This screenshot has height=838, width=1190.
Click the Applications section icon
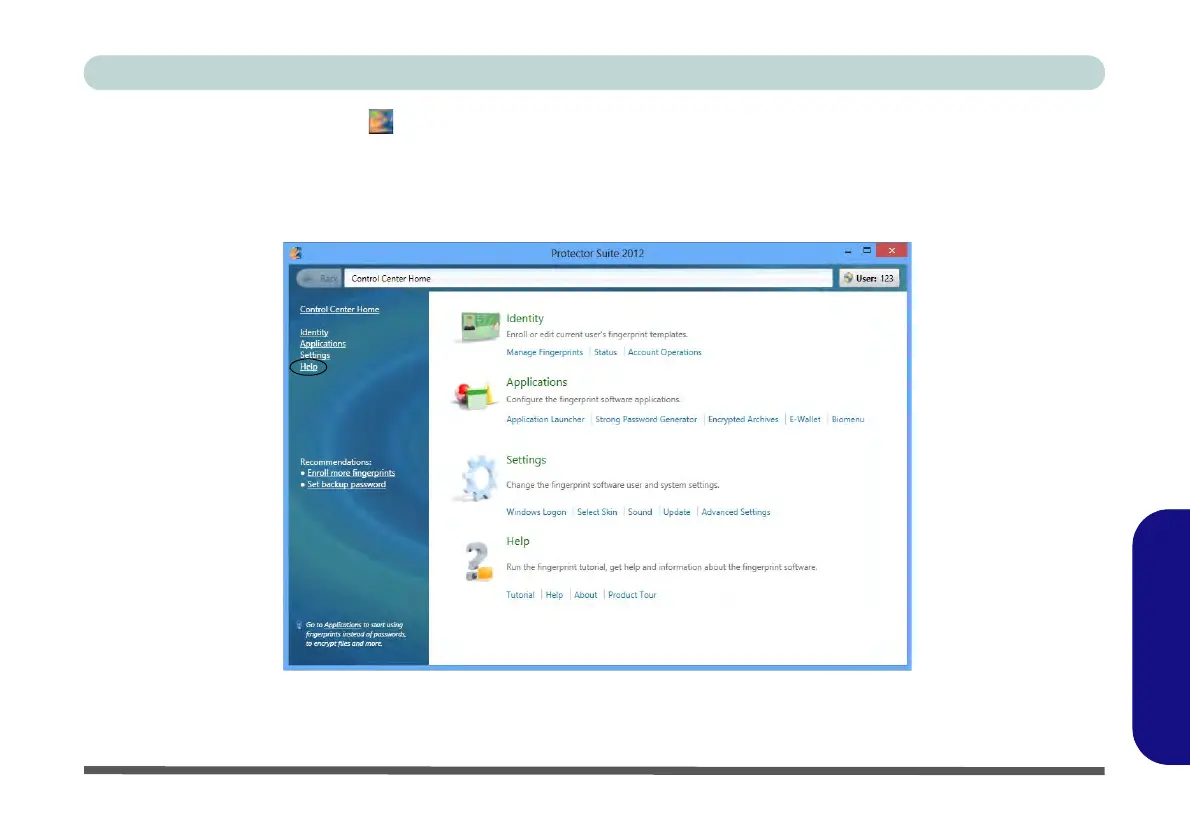click(475, 395)
